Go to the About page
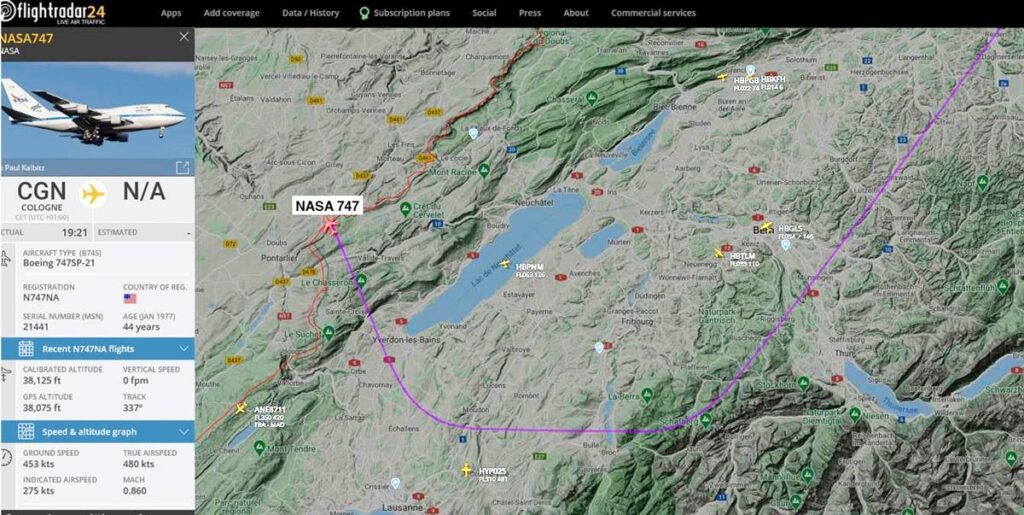 tap(575, 13)
